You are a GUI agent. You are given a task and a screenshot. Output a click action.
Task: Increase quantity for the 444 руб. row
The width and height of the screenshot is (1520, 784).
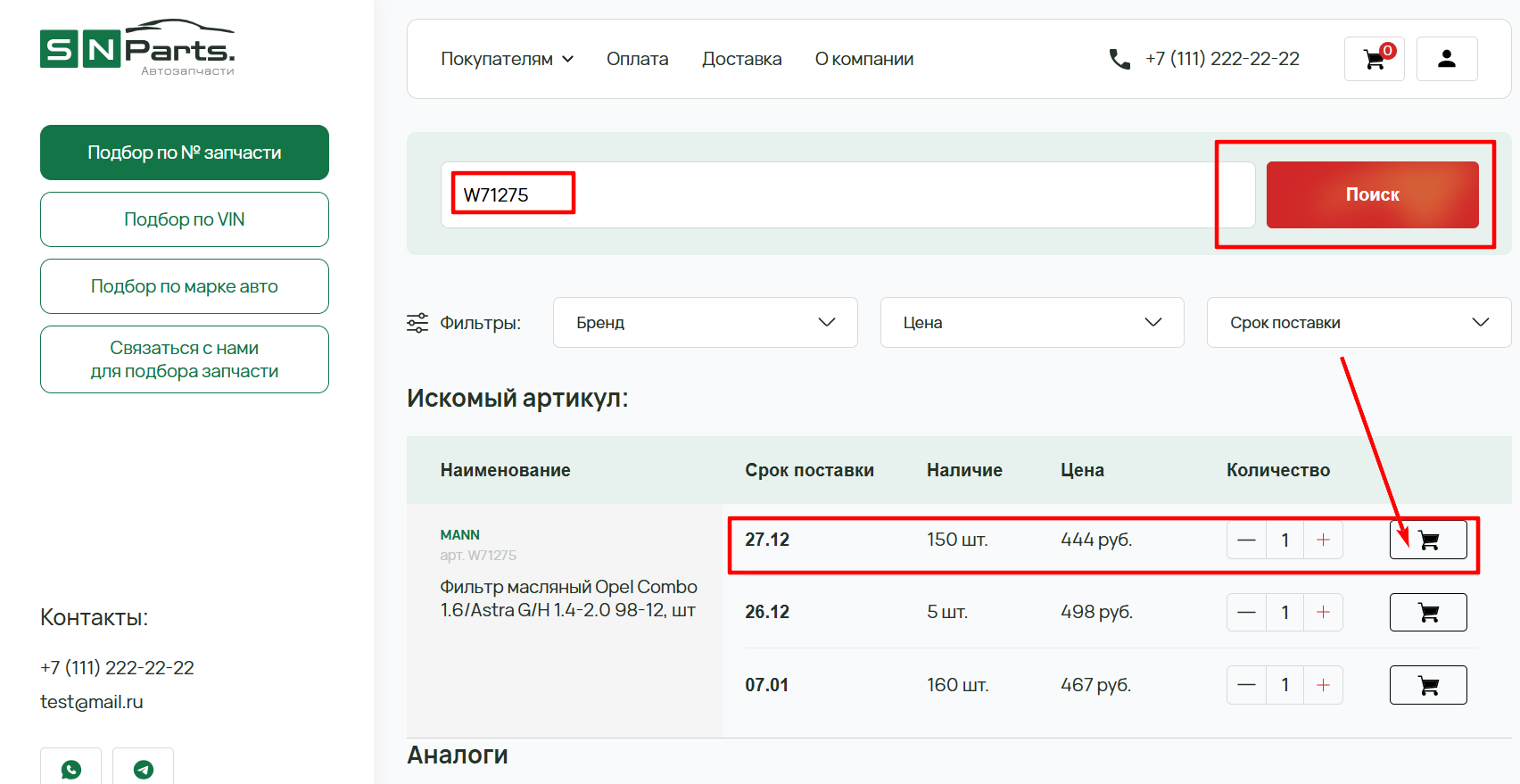pos(1323,541)
